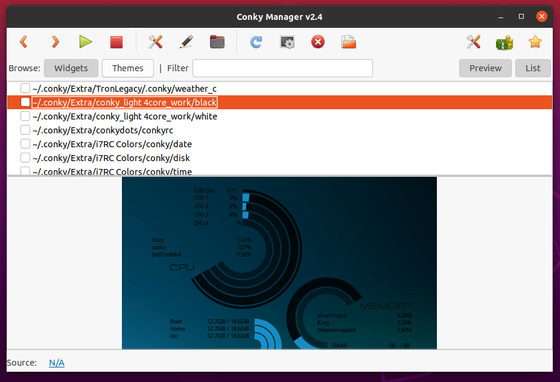
Task: Click the donate money icon
Action: (x=504, y=42)
